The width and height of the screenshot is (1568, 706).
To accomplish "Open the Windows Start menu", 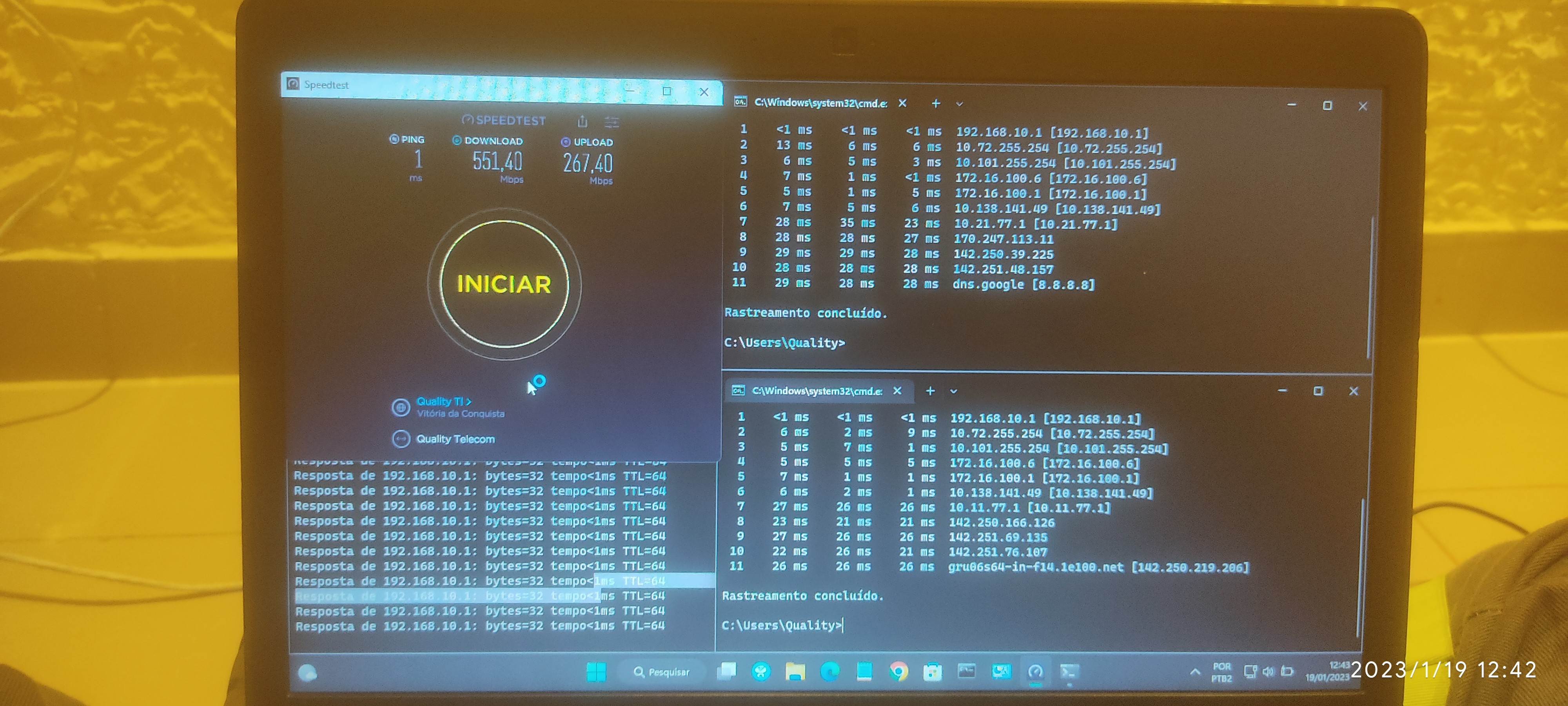I will coord(596,672).
